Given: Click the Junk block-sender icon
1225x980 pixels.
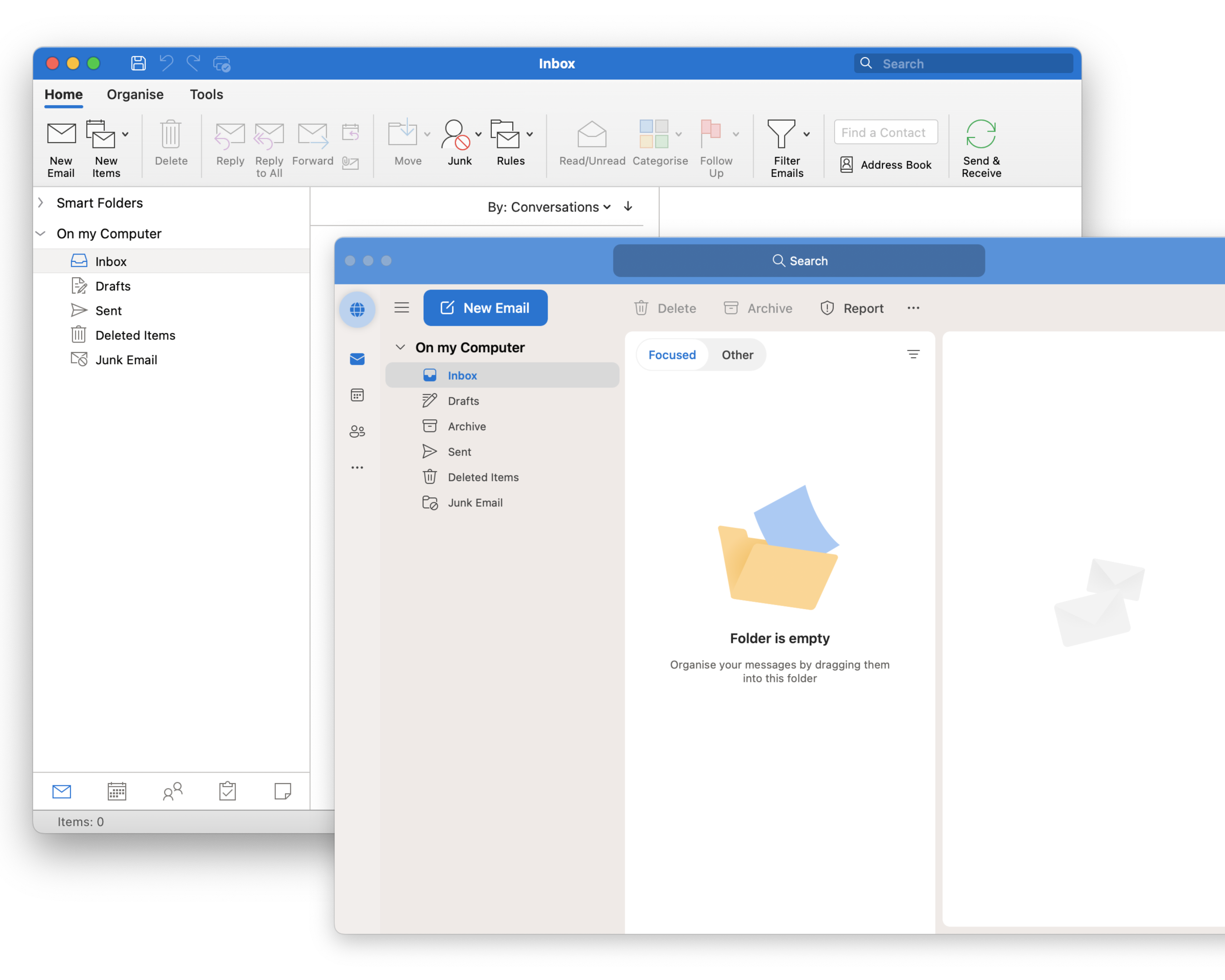Looking at the screenshot, I should point(456,134).
